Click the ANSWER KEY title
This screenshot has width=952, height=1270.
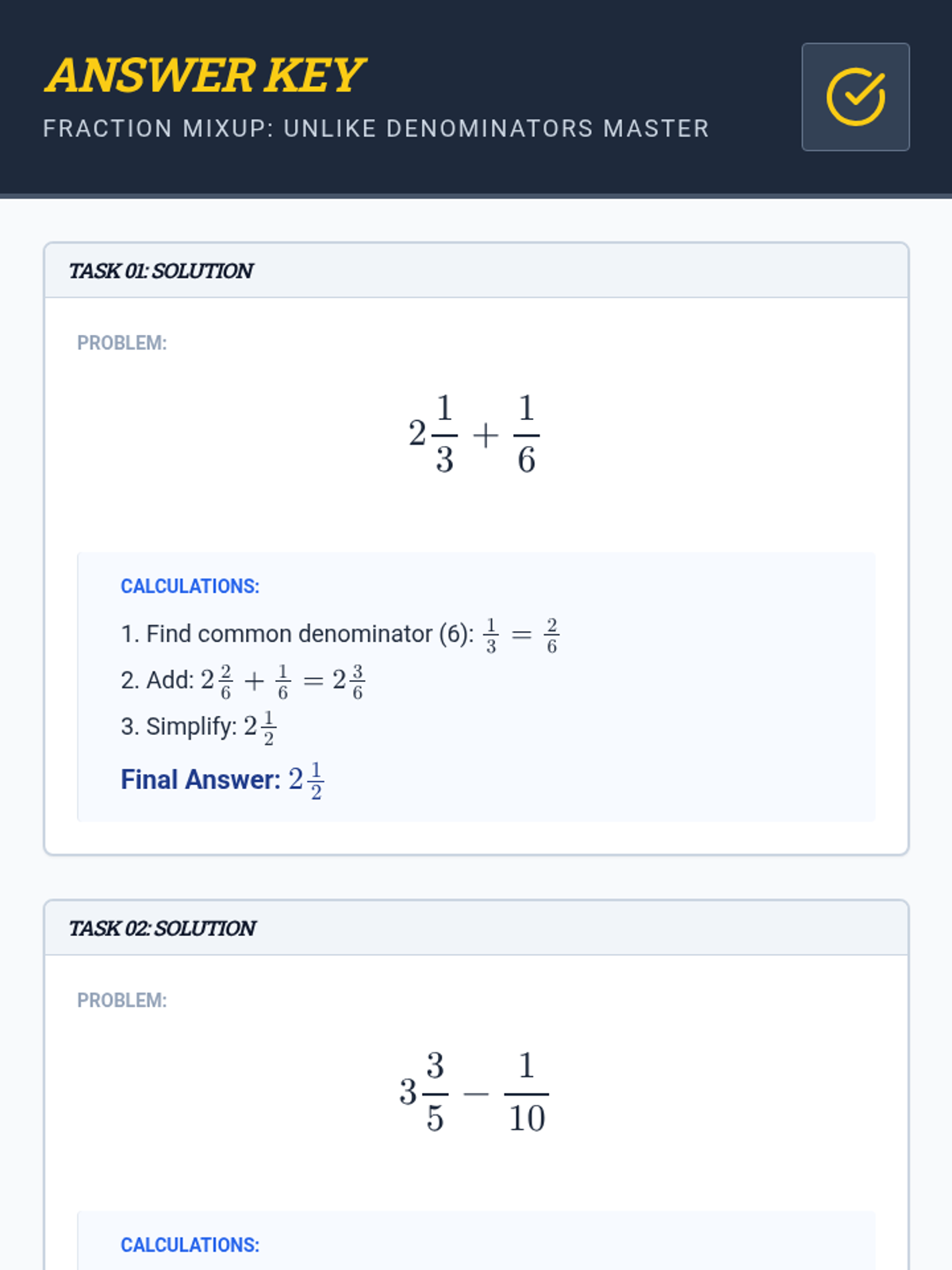[x=205, y=75]
